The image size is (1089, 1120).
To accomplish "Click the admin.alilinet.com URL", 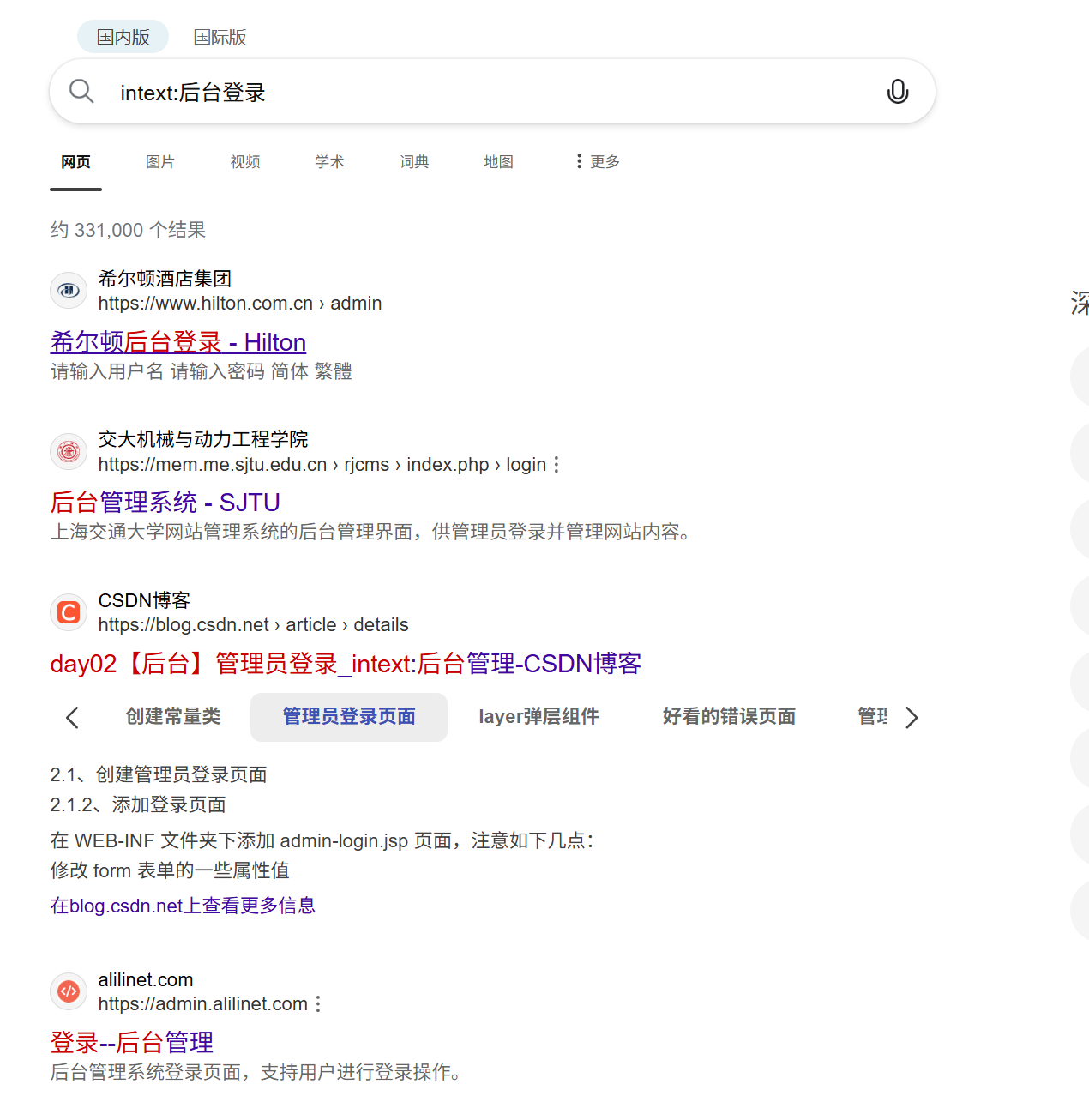I will 203,1004.
